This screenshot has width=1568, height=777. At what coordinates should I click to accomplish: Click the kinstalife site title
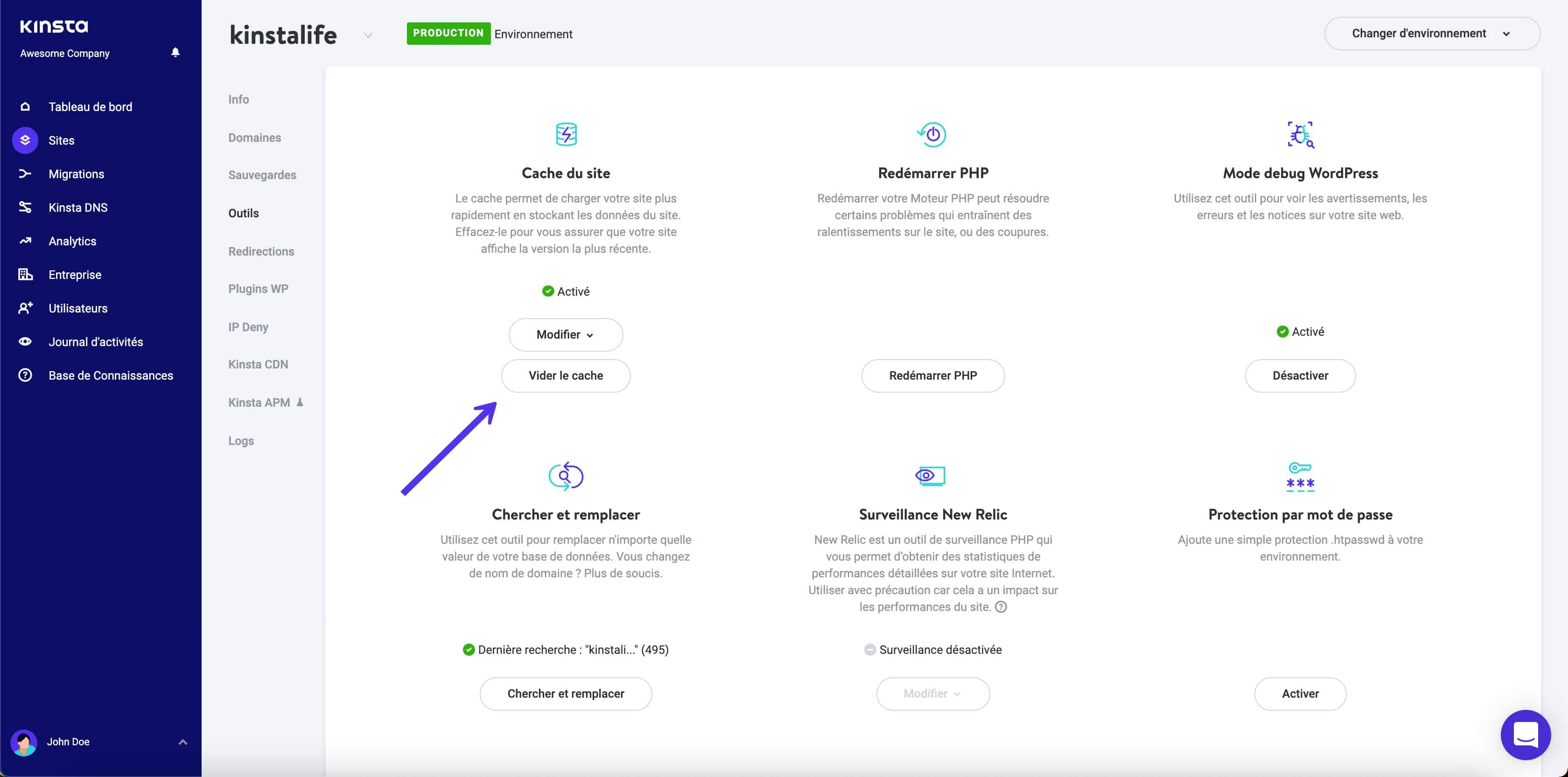point(283,35)
